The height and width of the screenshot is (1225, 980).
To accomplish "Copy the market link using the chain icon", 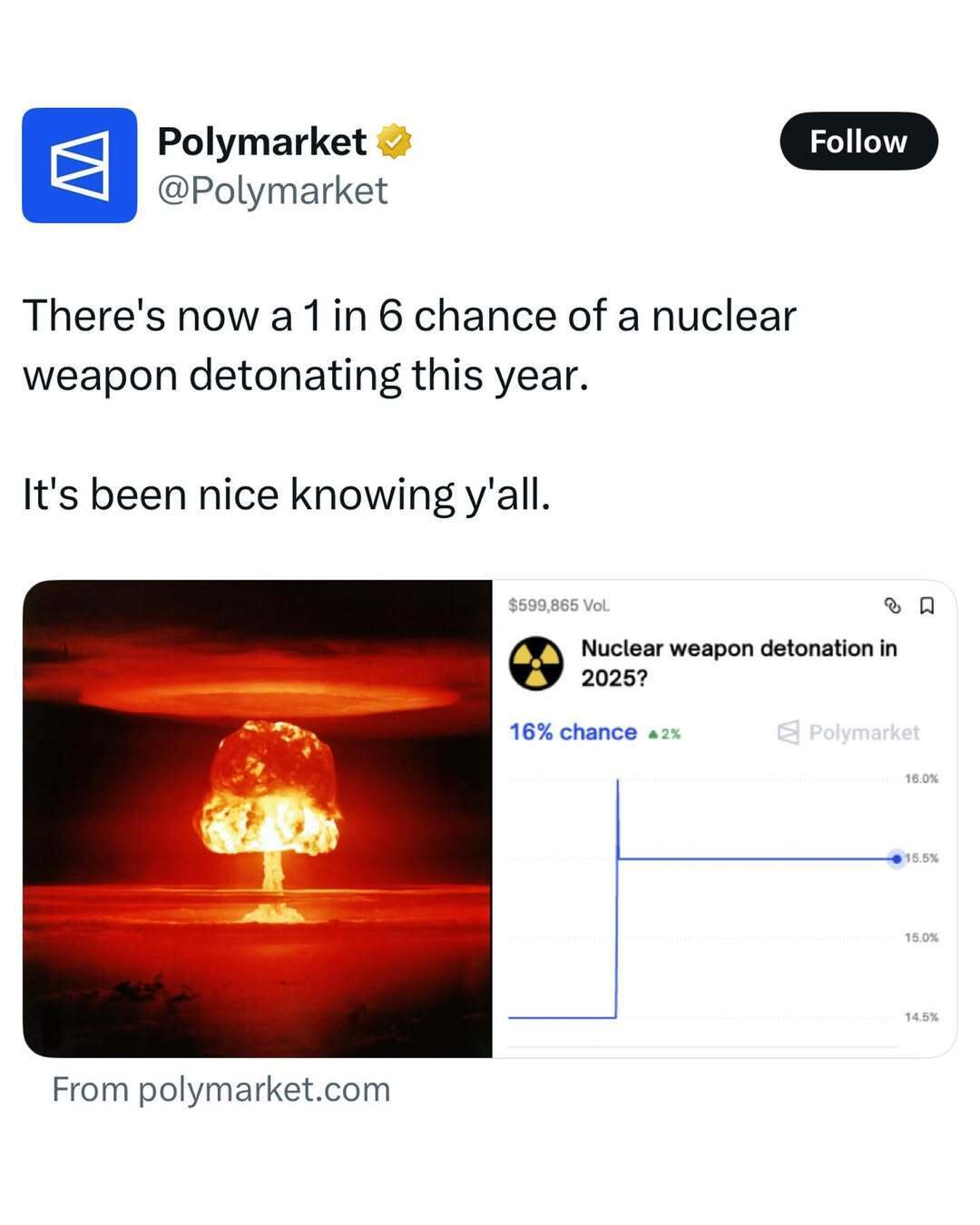I will coord(892,605).
